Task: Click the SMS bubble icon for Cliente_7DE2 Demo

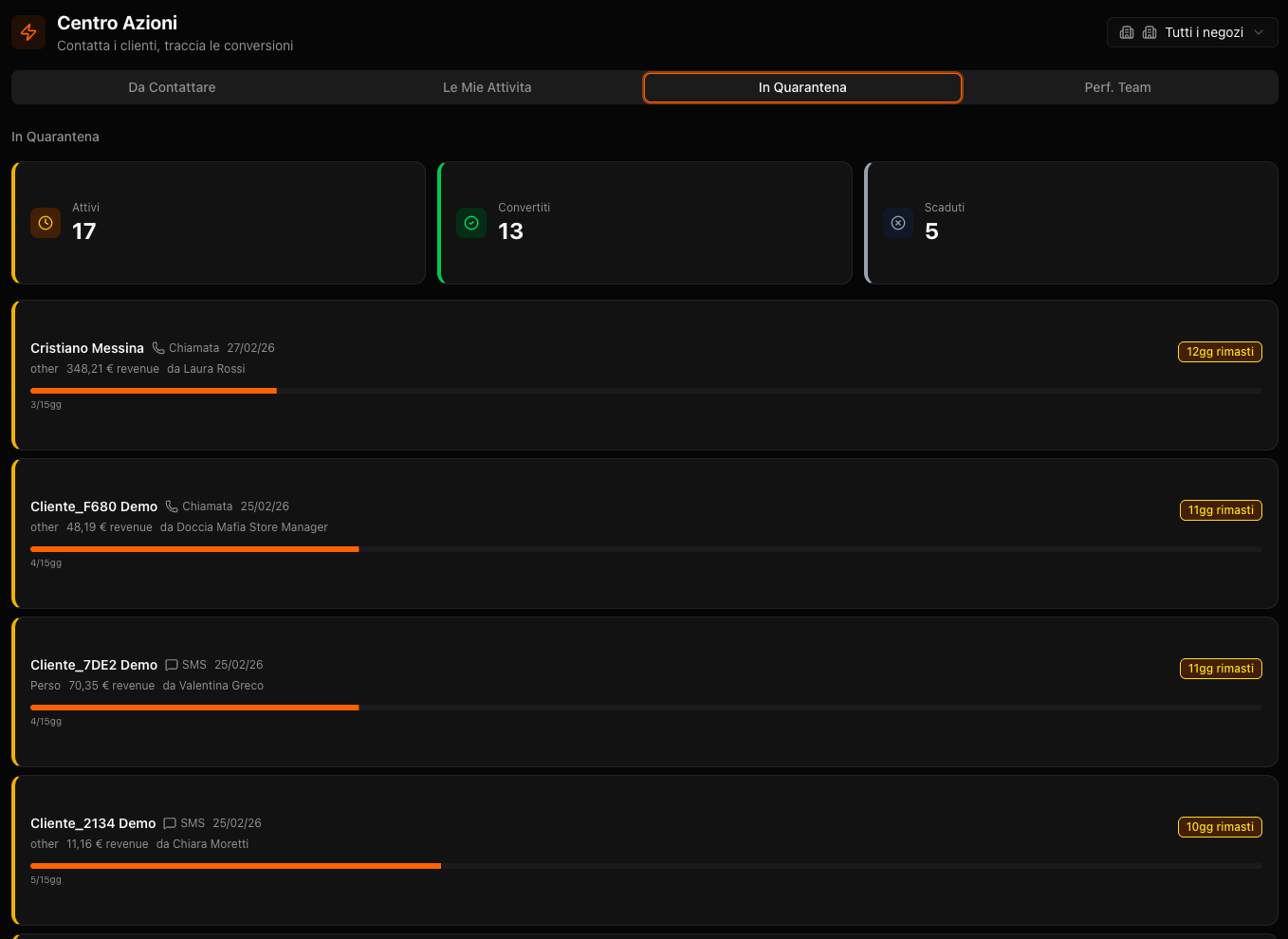Action: [172, 665]
